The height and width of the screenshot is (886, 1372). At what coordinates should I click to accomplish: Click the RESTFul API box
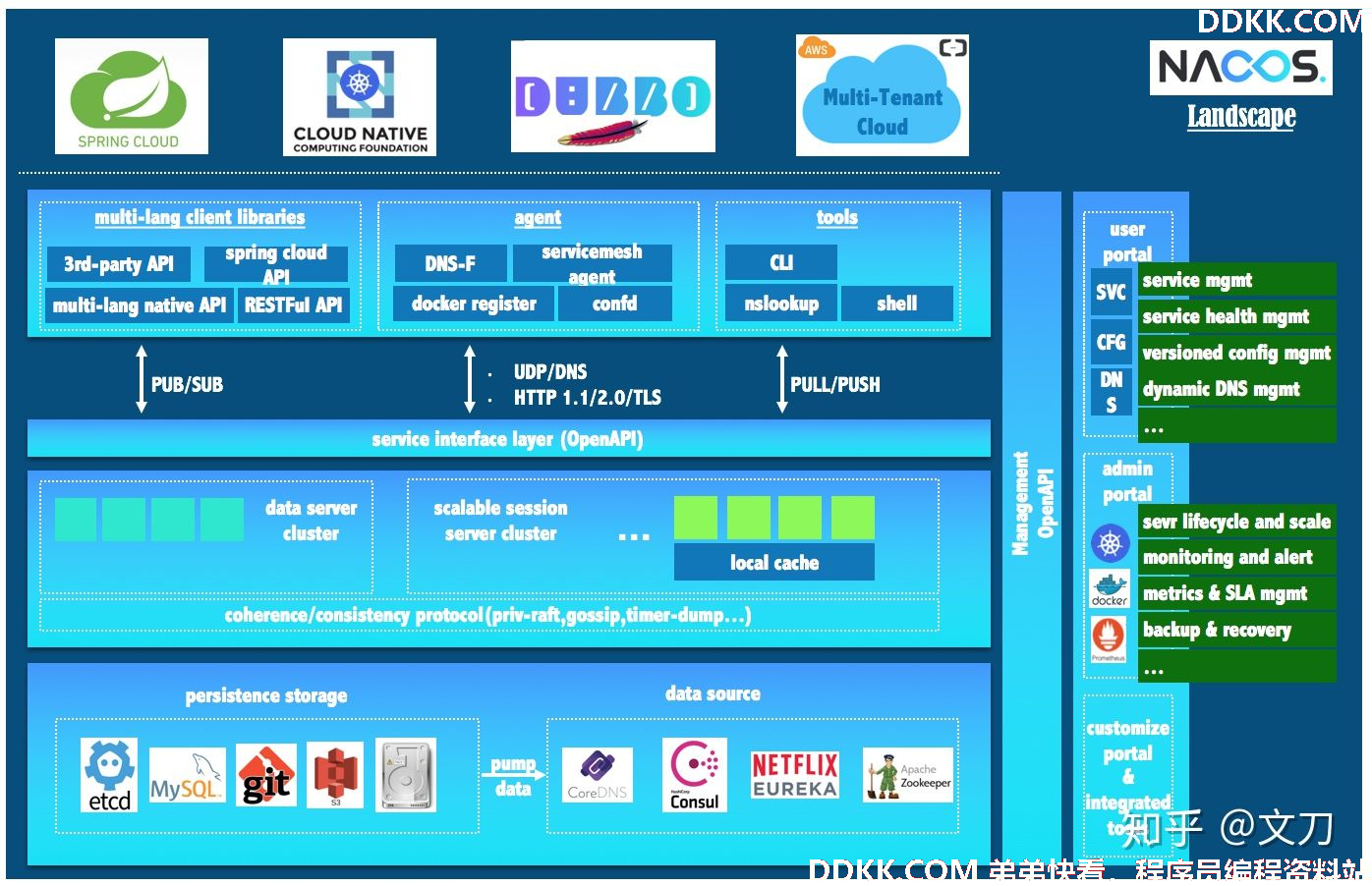[294, 305]
